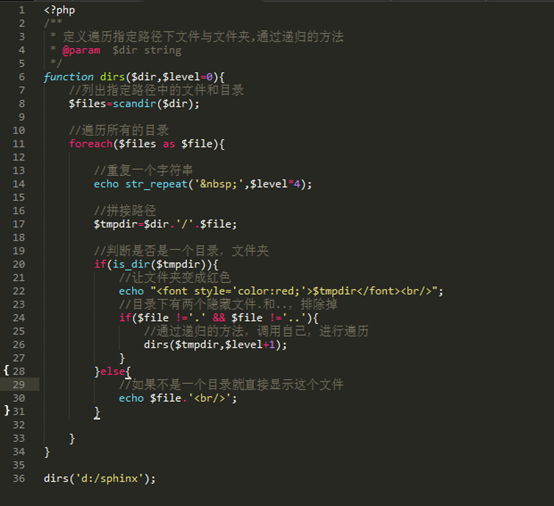The image size is (554, 506).
Task: Click the str_repeat function call
Action: (x=156, y=184)
